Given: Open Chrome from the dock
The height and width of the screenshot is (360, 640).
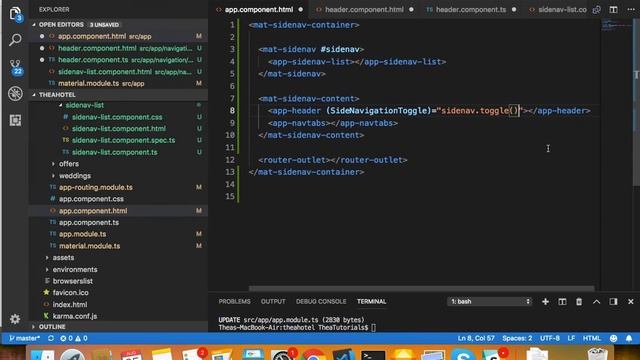Looking at the screenshot, I should click(313, 355).
